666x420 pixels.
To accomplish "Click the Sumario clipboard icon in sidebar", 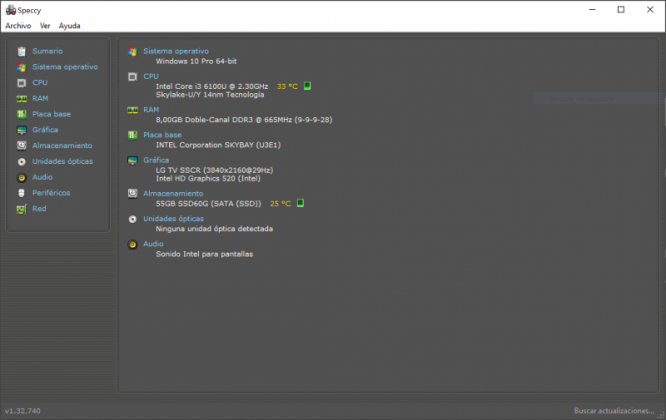I will point(22,51).
